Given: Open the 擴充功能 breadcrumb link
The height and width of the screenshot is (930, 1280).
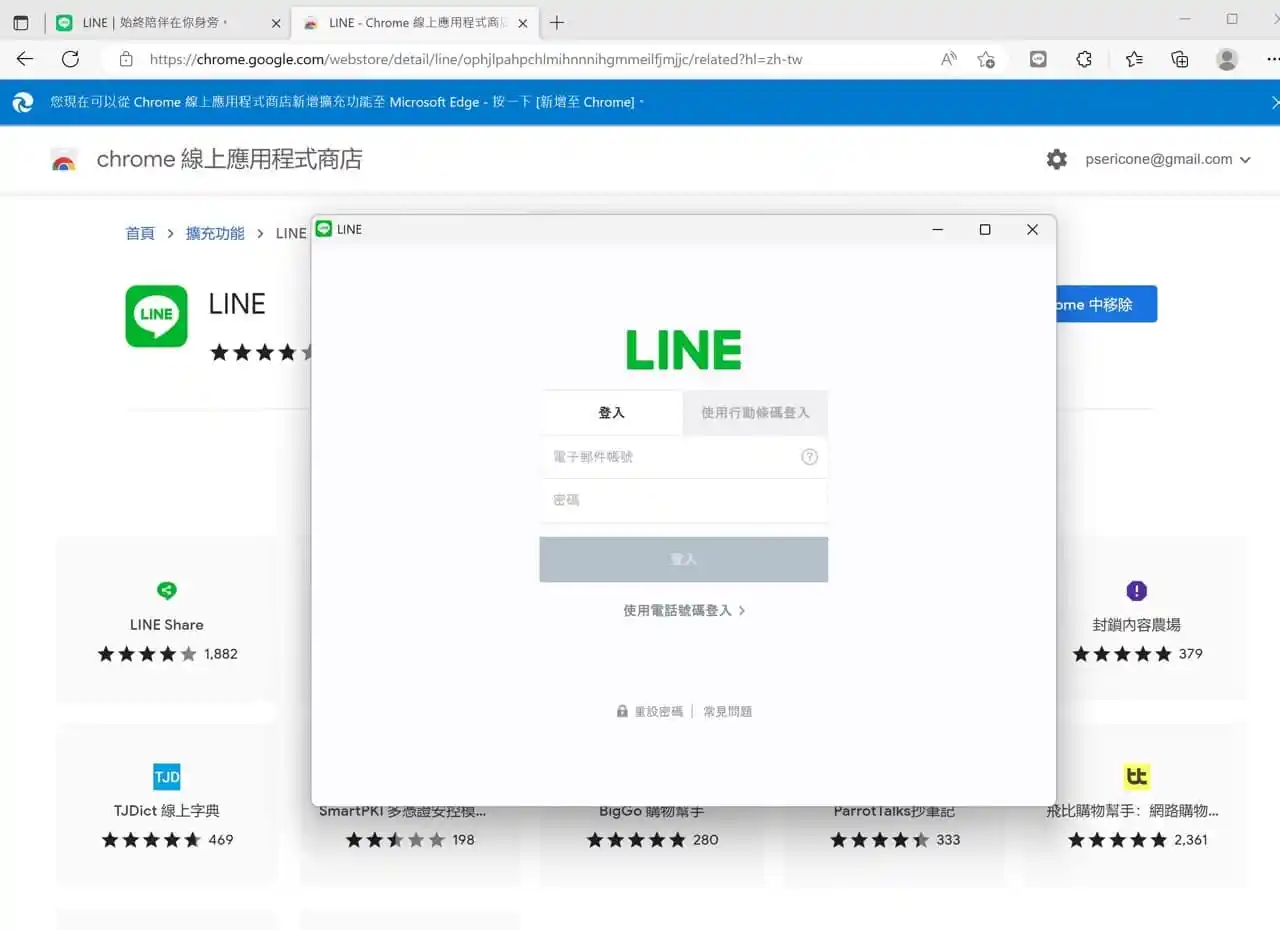Looking at the screenshot, I should click(x=215, y=233).
